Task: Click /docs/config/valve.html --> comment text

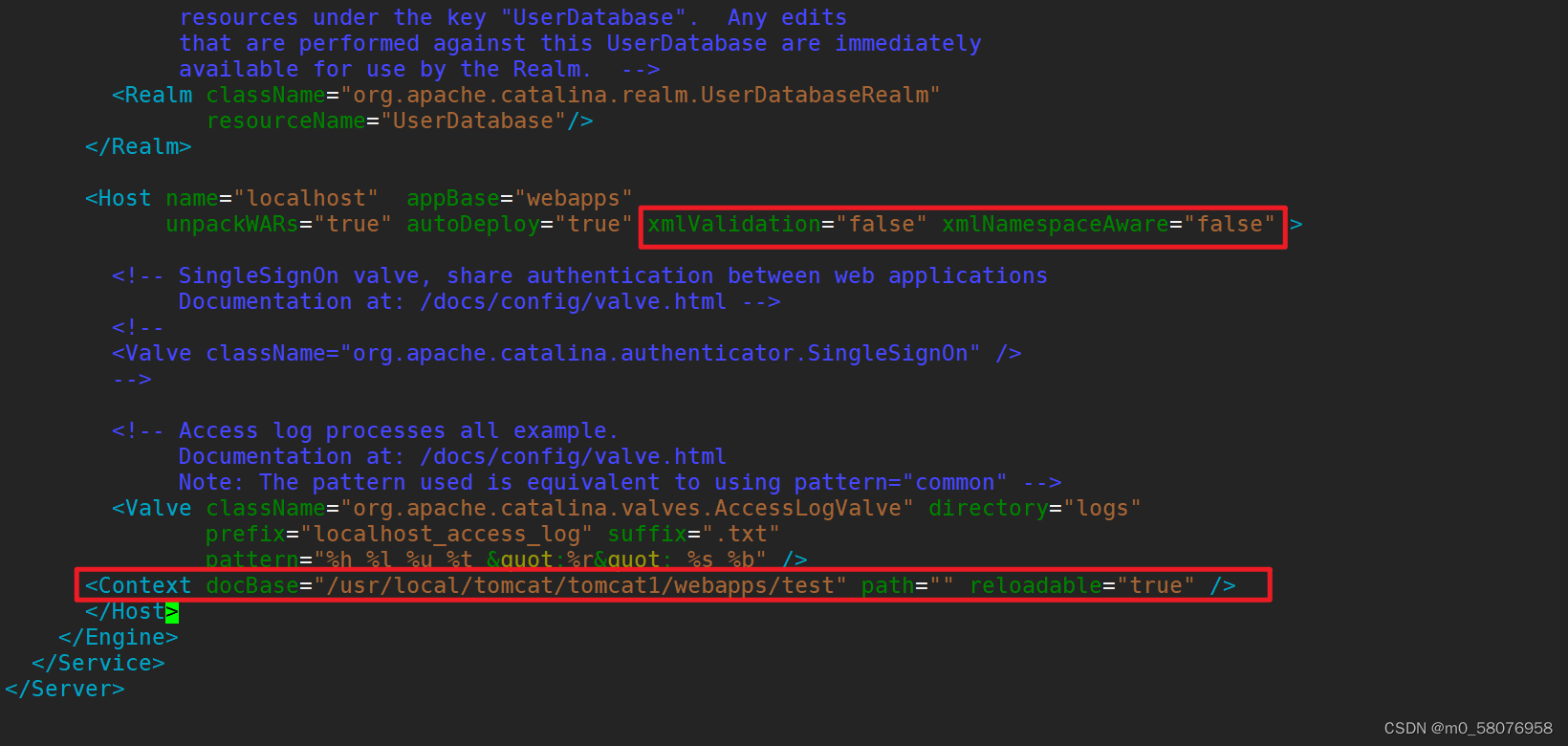Action: [x=600, y=302]
